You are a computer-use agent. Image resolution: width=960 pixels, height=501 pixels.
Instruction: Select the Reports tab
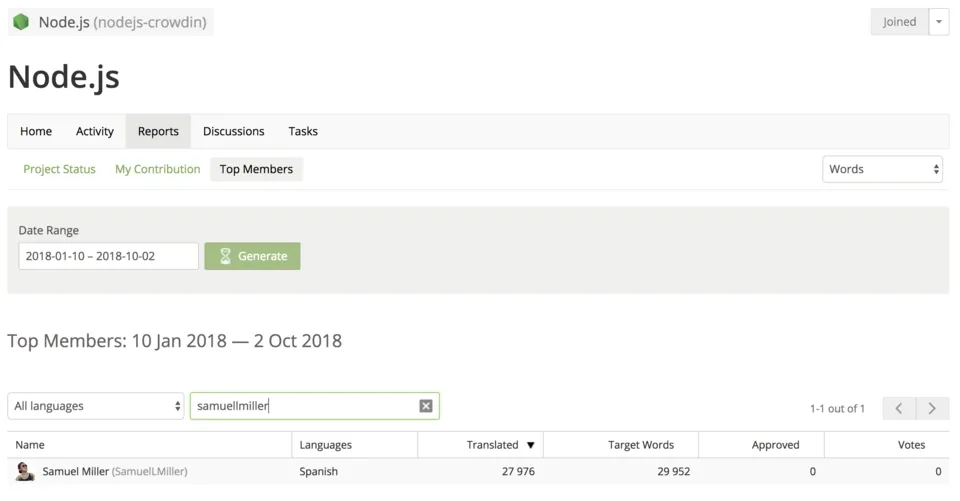tap(158, 131)
